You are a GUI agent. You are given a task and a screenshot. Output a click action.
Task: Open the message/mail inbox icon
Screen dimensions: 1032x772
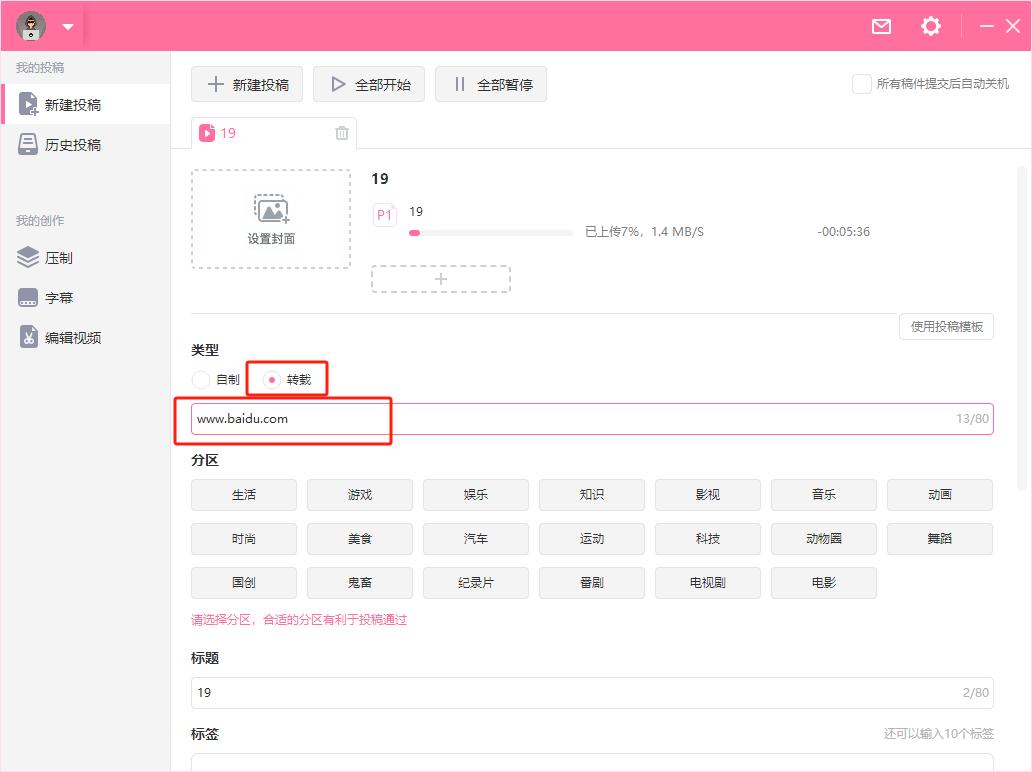881,27
